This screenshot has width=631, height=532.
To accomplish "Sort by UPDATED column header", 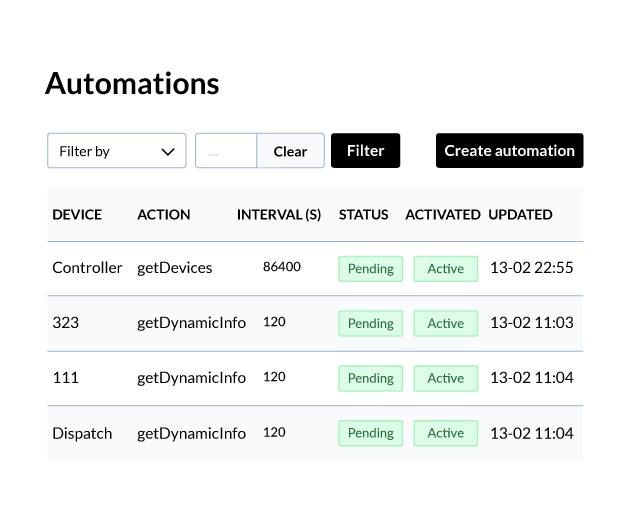I will [520, 214].
